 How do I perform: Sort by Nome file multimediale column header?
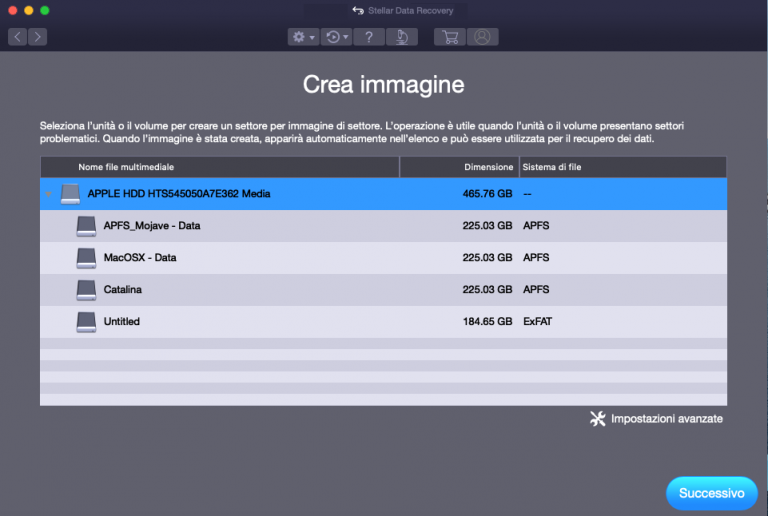(220, 167)
